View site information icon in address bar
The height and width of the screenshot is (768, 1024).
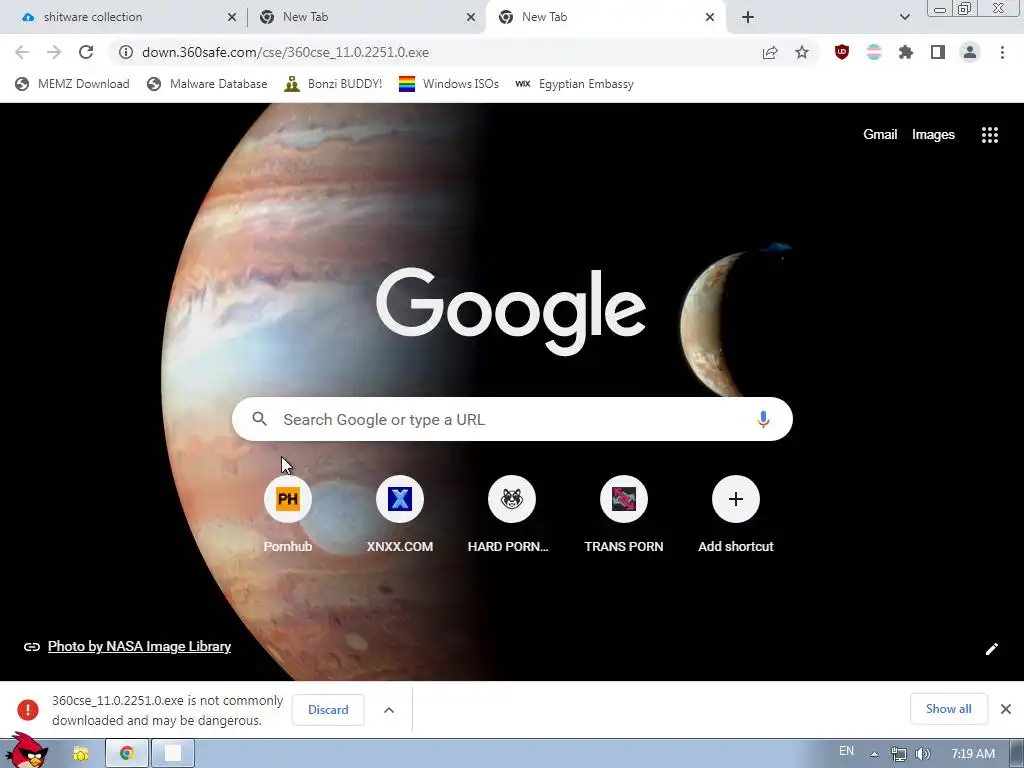126,52
